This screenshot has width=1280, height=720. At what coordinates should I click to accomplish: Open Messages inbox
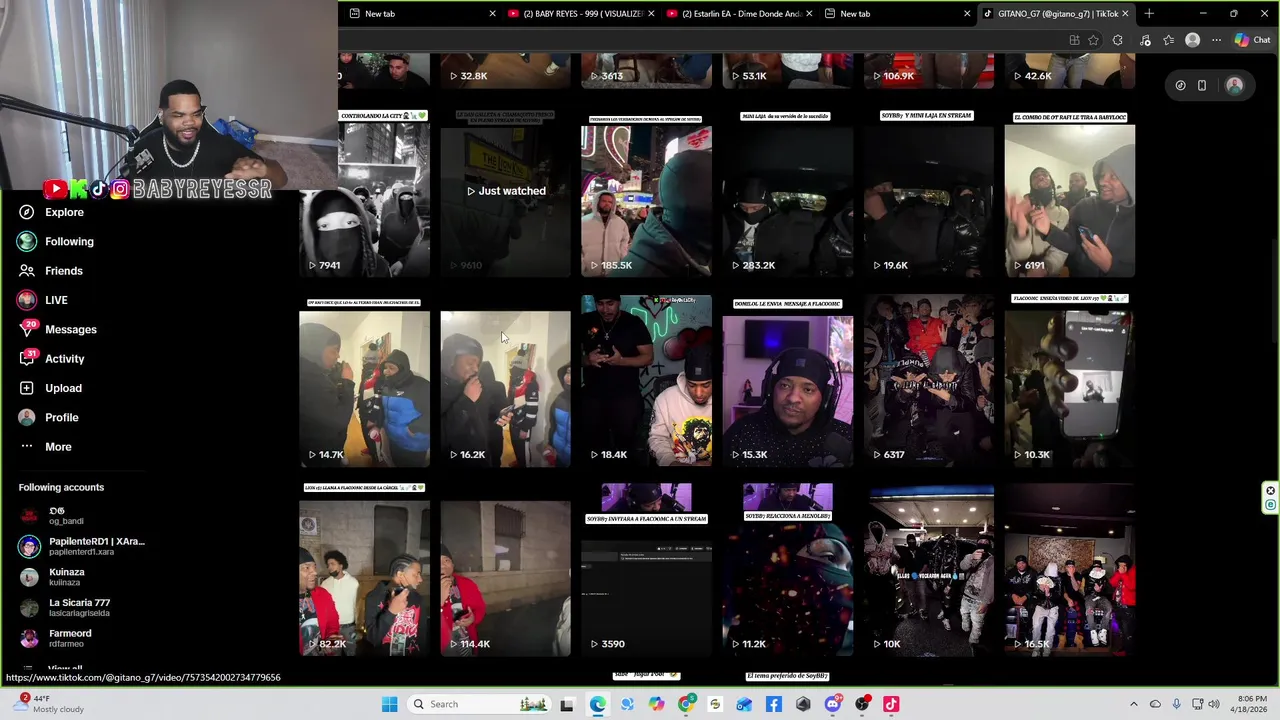(57, 329)
